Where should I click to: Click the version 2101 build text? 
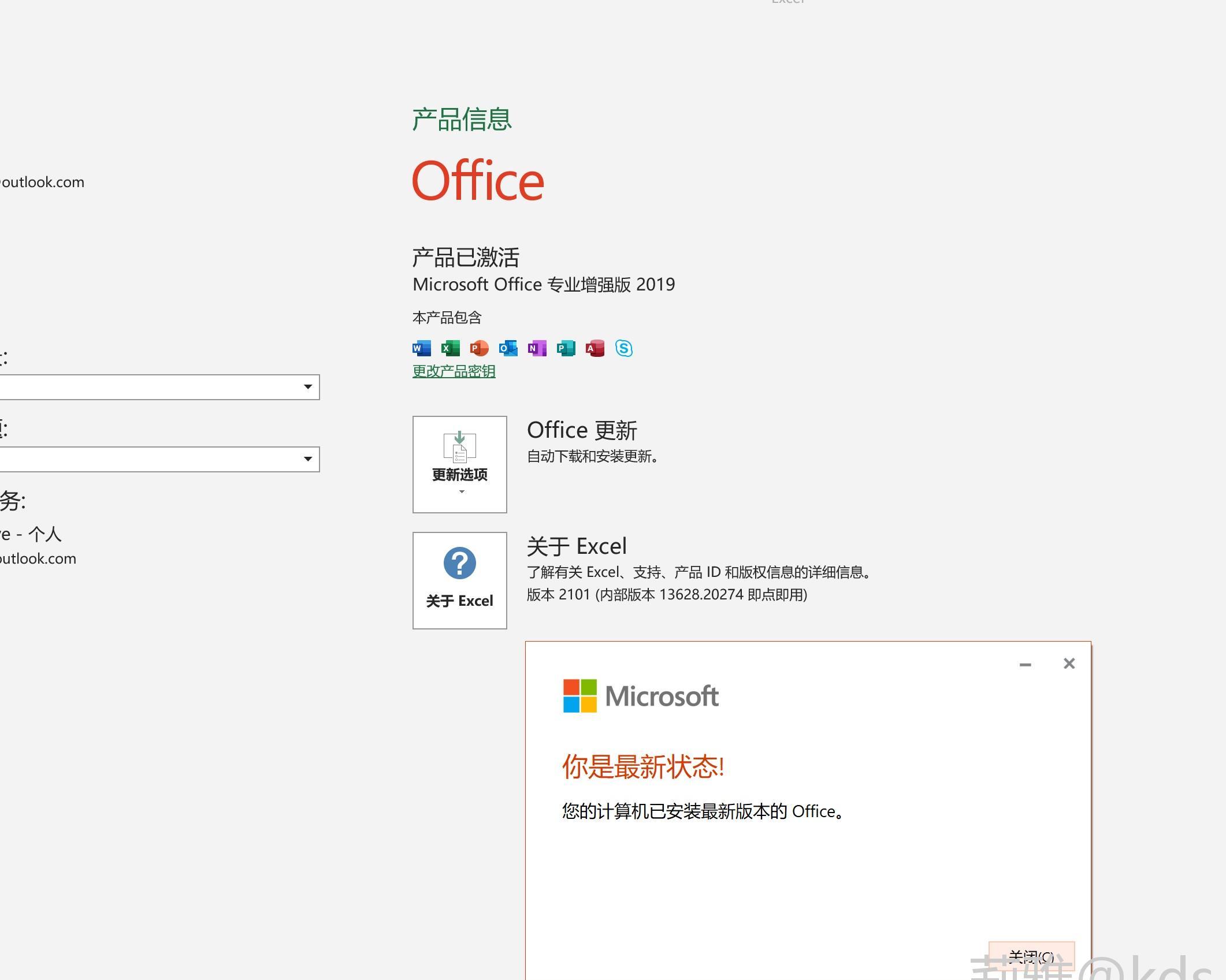coord(667,595)
